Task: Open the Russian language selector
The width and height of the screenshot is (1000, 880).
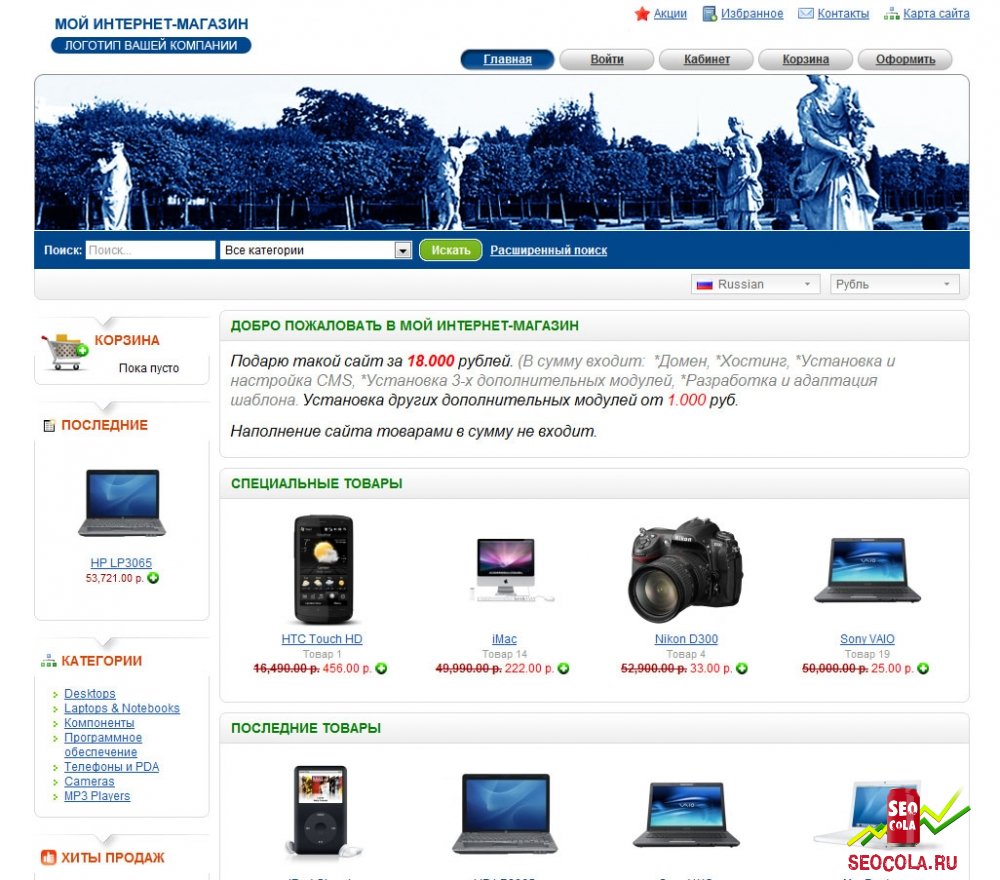Action: [x=756, y=284]
